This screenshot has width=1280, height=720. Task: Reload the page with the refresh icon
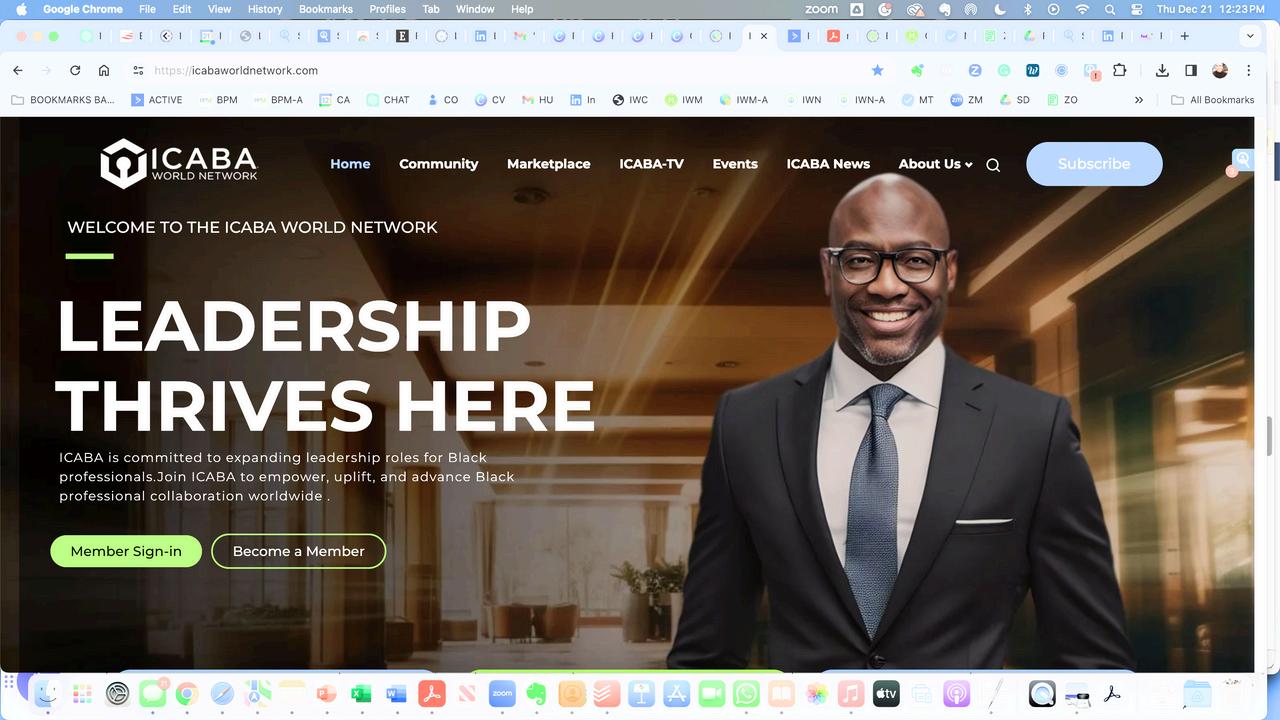75,70
